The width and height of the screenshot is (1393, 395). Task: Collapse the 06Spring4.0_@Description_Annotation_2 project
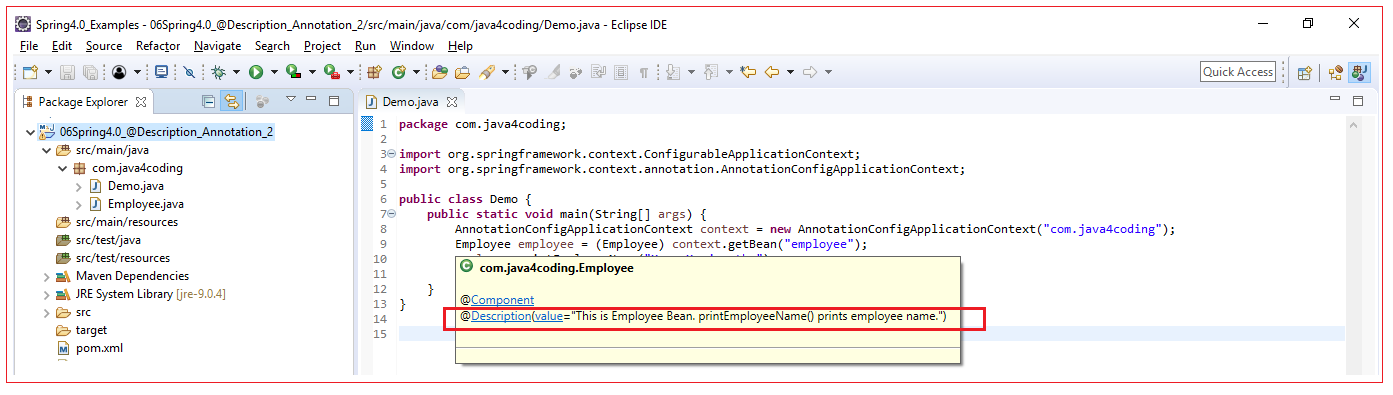point(30,132)
